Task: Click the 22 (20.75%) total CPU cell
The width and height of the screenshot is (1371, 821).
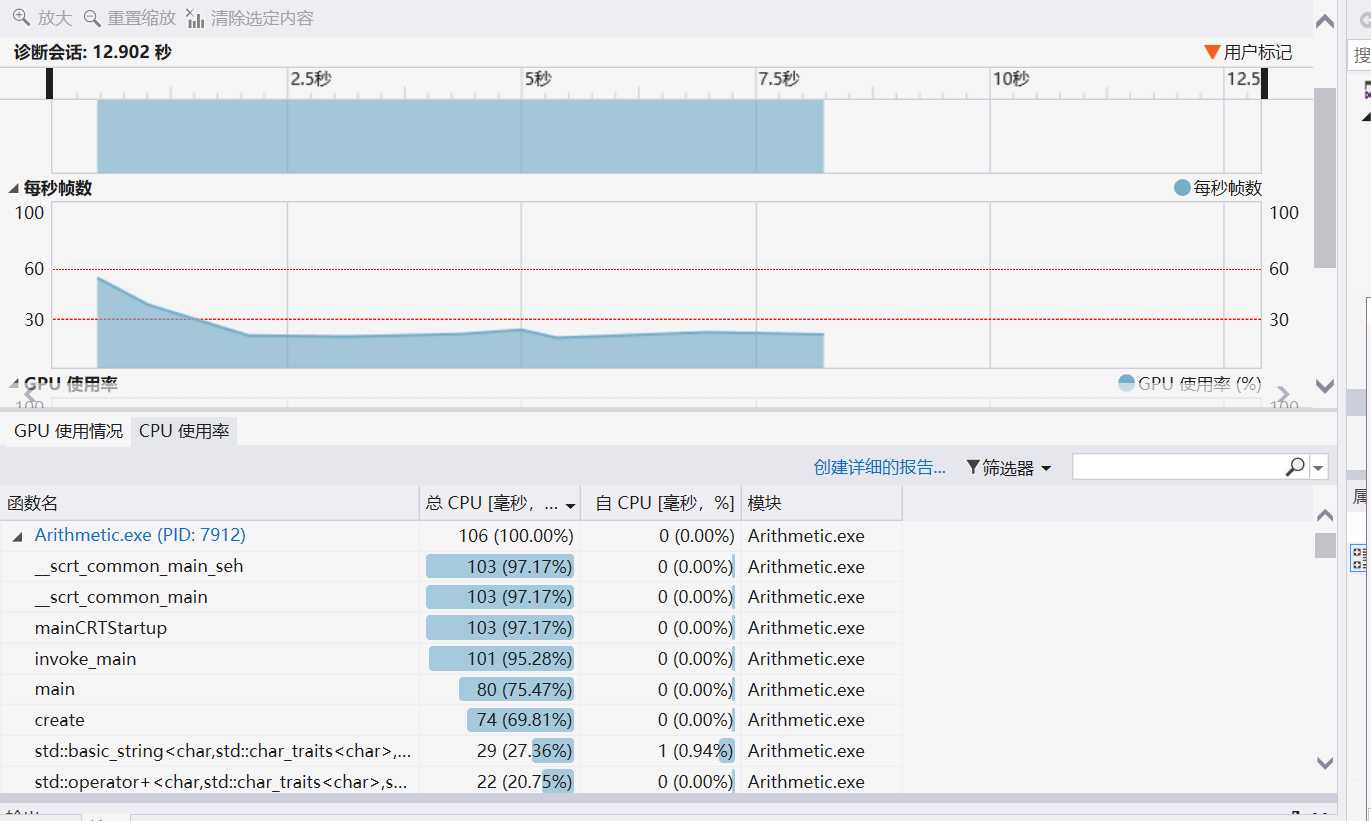Action: [x=500, y=781]
